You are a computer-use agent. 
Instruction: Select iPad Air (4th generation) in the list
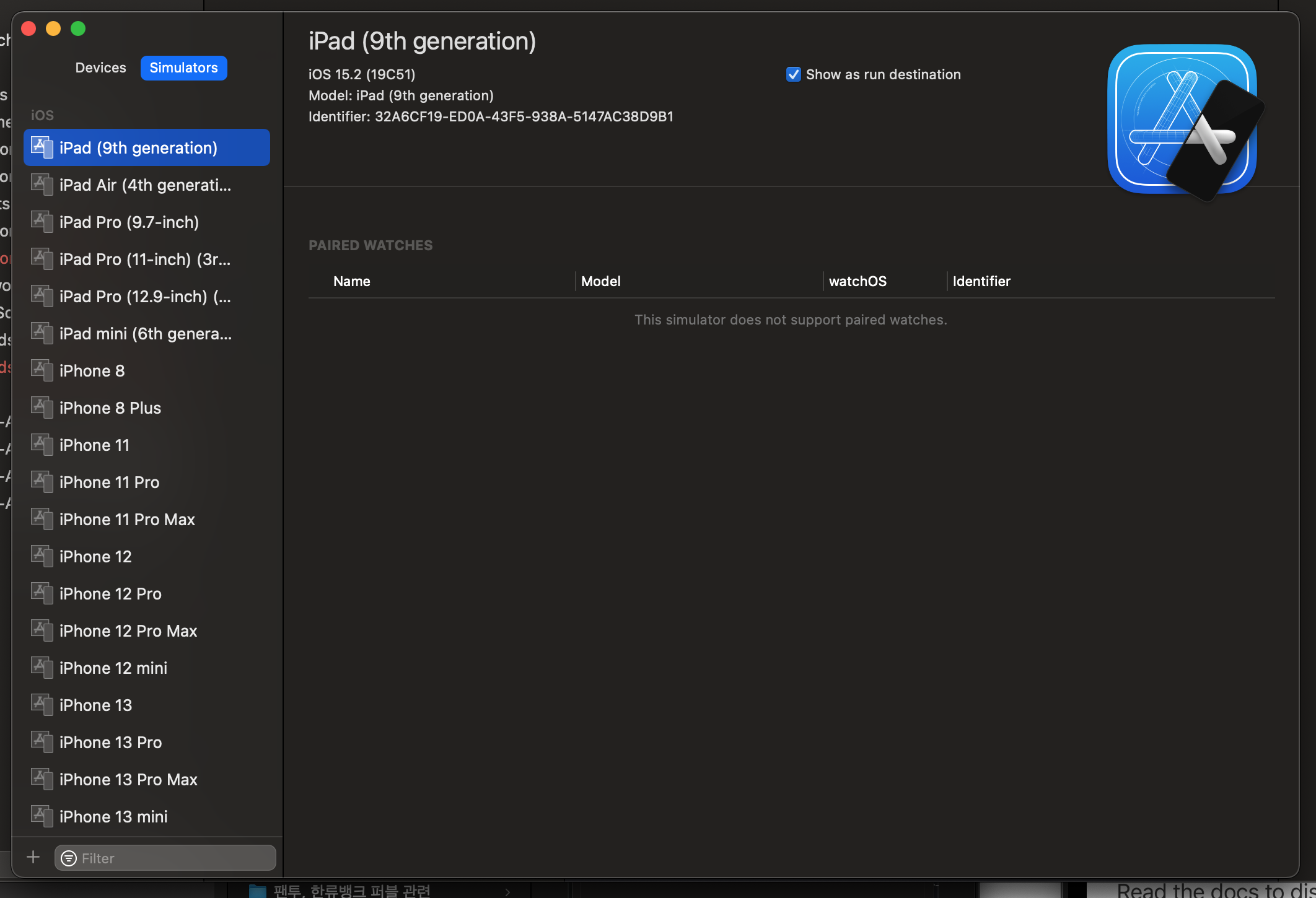tap(145, 185)
